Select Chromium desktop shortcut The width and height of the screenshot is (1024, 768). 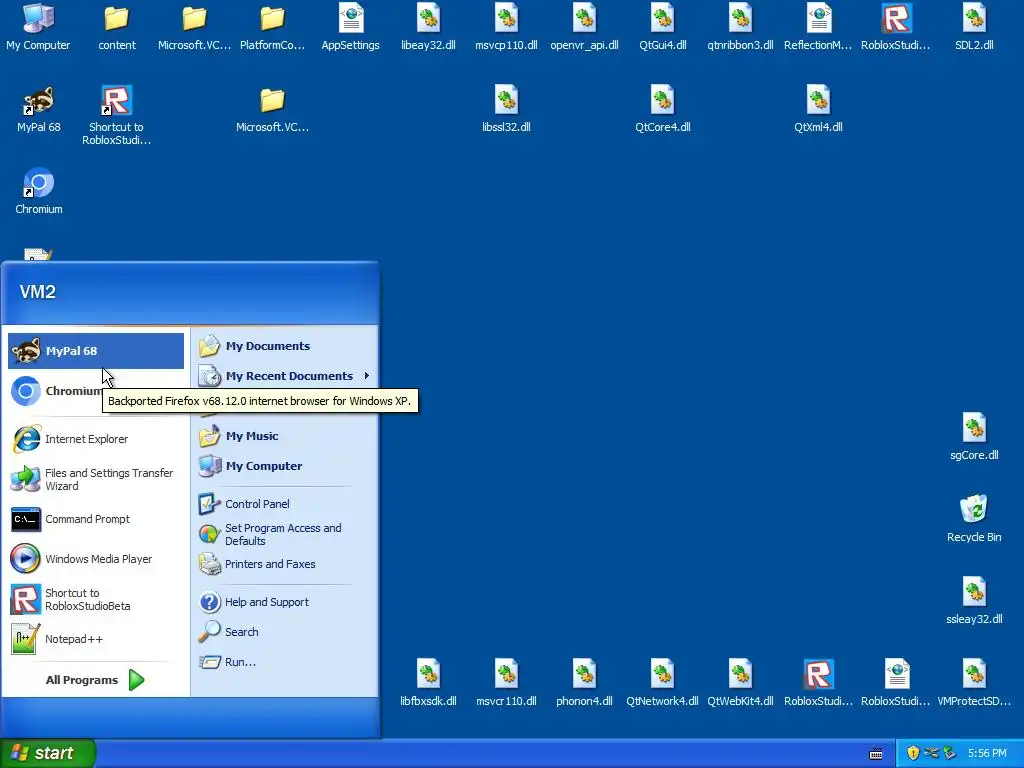pyautogui.click(x=39, y=191)
